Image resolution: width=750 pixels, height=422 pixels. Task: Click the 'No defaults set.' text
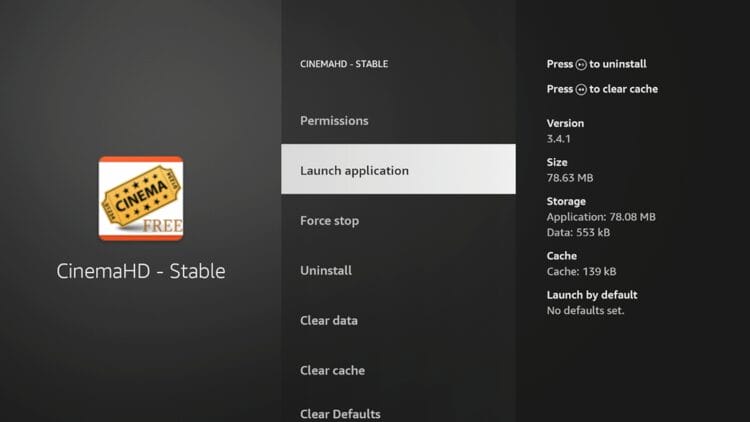pyautogui.click(x=585, y=310)
